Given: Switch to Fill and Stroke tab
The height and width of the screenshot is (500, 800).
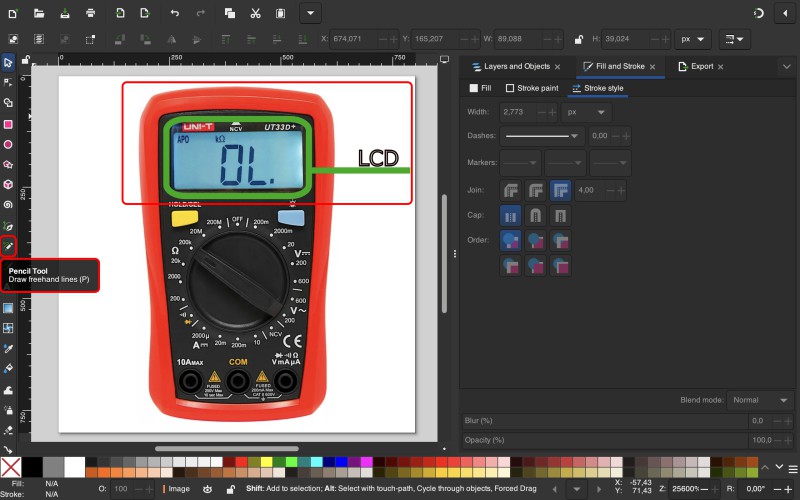Looking at the screenshot, I should [620, 66].
